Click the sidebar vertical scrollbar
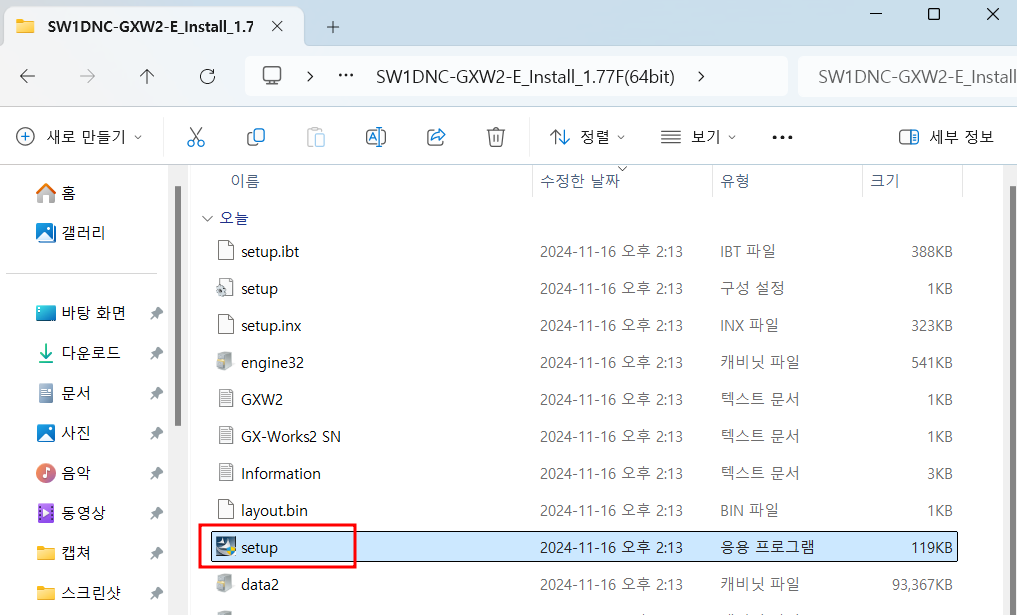Viewport: 1017px width, 615px height. [178, 305]
